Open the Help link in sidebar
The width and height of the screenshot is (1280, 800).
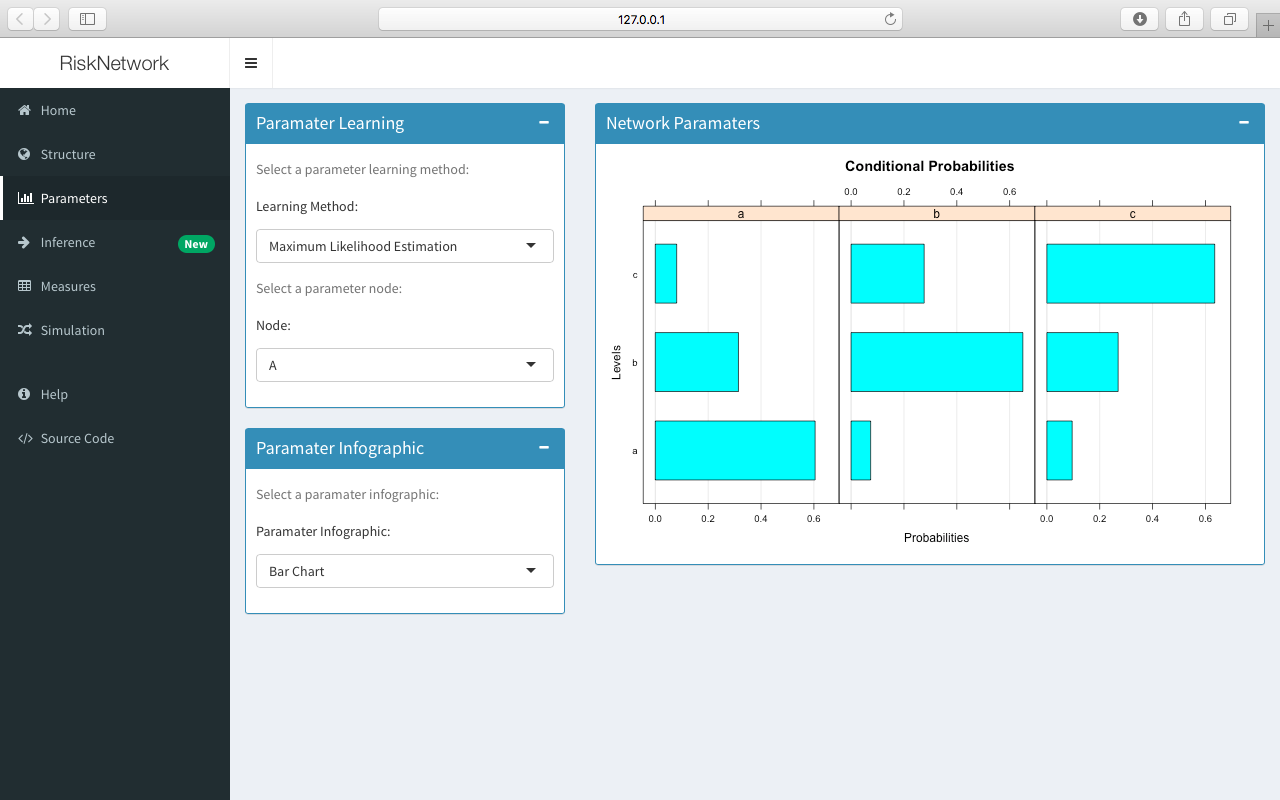coord(115,394)
